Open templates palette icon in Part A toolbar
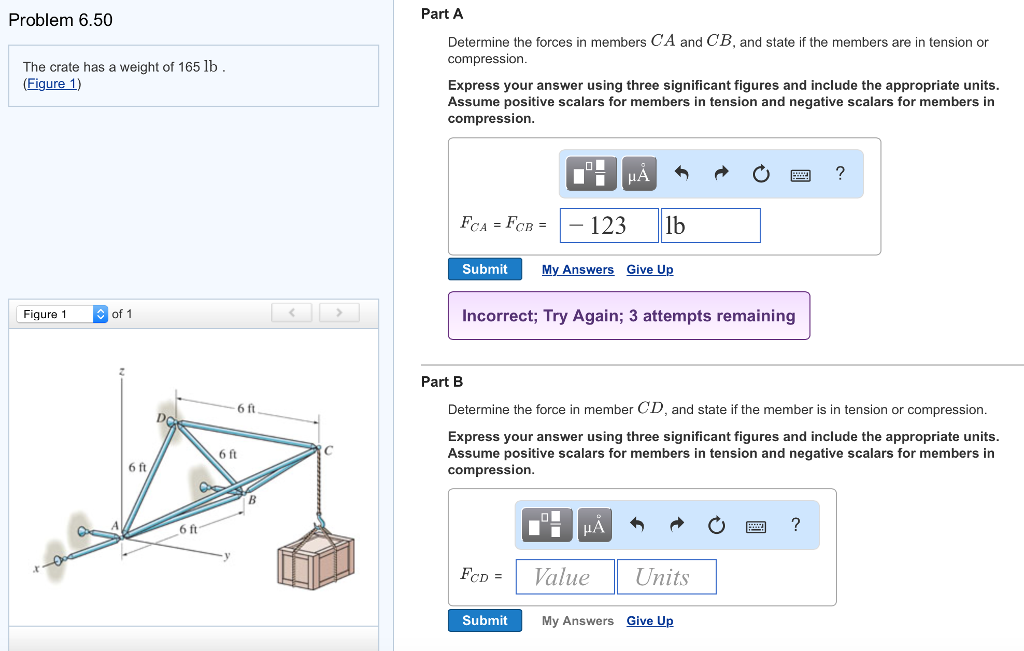Image resolution: width=1024 pixels, height=651 pixels. pos(591,174)
